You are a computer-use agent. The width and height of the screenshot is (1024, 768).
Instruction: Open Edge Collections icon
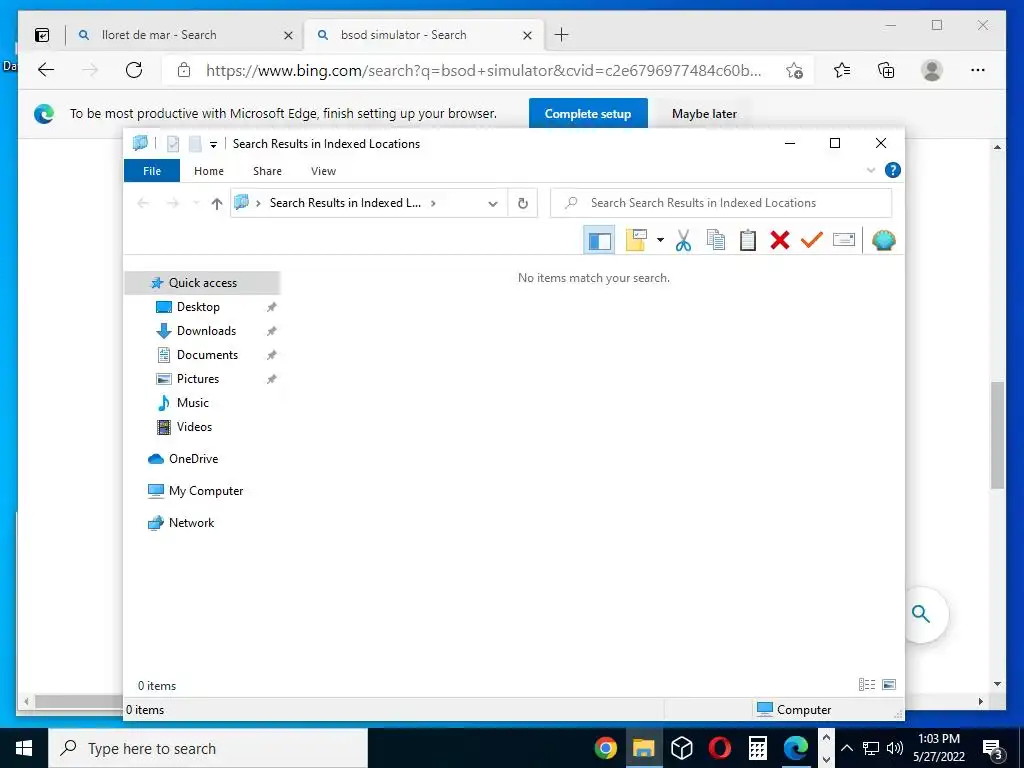tap(886, 71)
